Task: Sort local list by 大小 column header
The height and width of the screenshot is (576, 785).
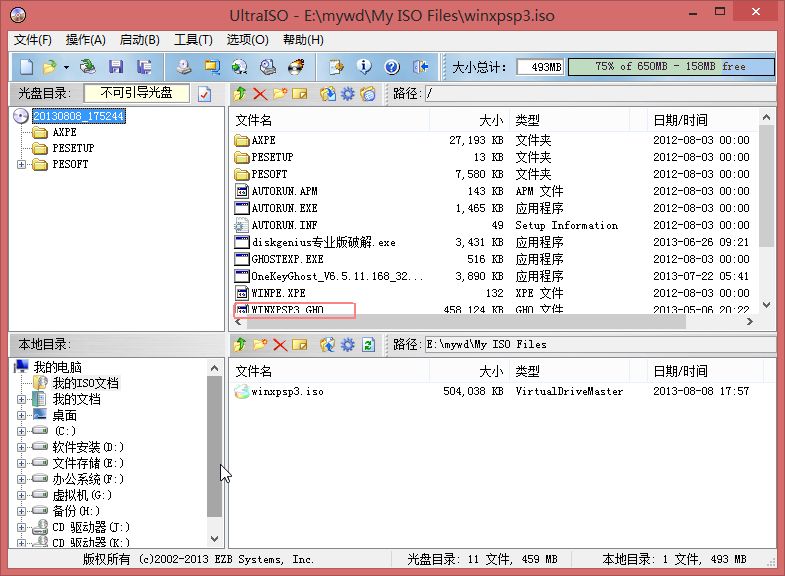Action: point(470,371)
